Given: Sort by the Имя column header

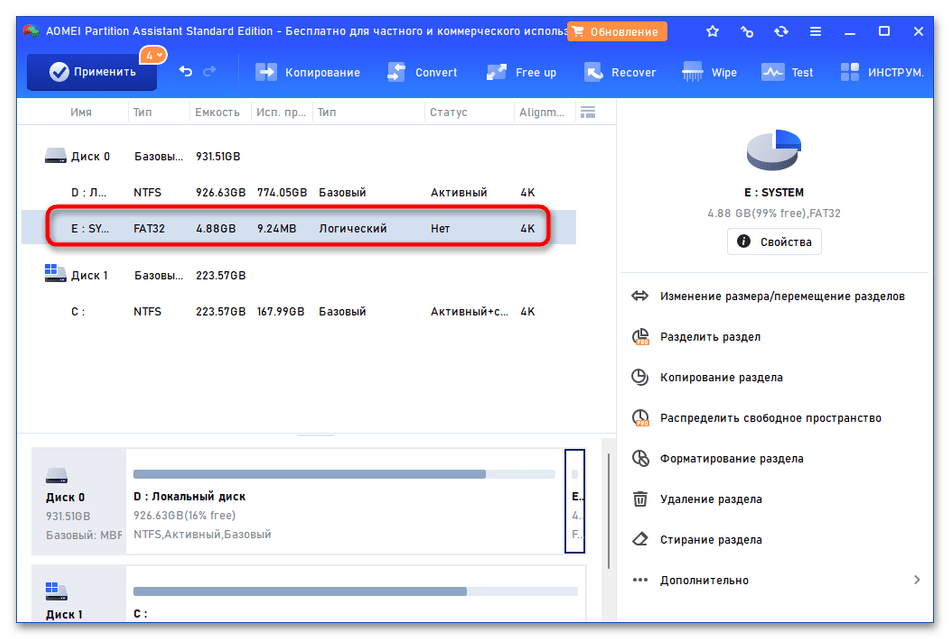Looking at the screenshot, I should click(x=81, y=112).
